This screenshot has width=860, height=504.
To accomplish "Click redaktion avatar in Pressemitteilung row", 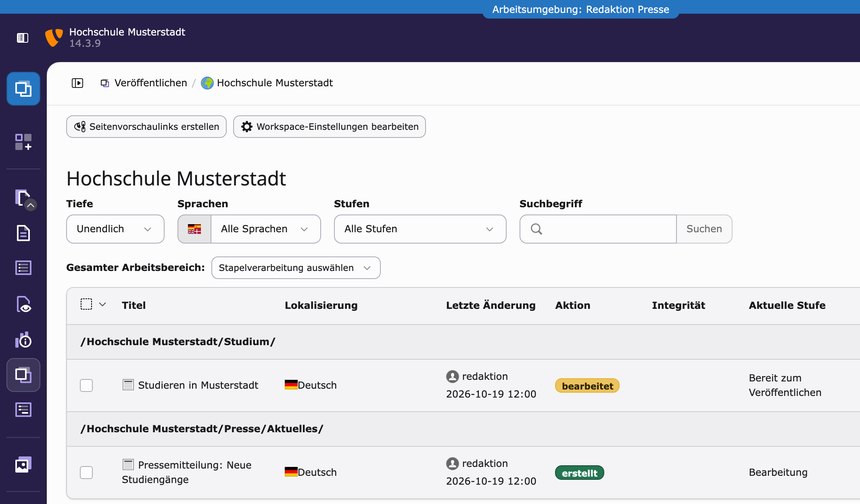I will tap(452, 464).
